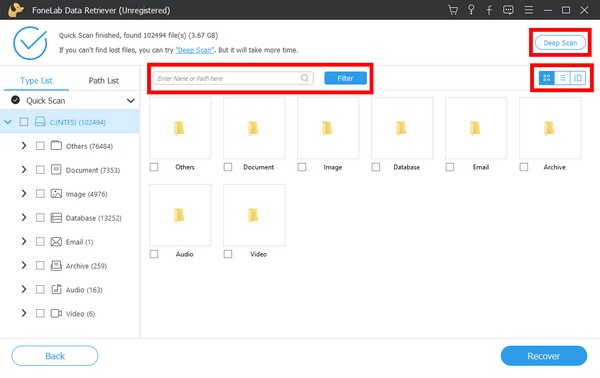Viewport: 600px width, 378px height.
Task: Check the C:(NTFS) drive checkbox
Action: 24,122
